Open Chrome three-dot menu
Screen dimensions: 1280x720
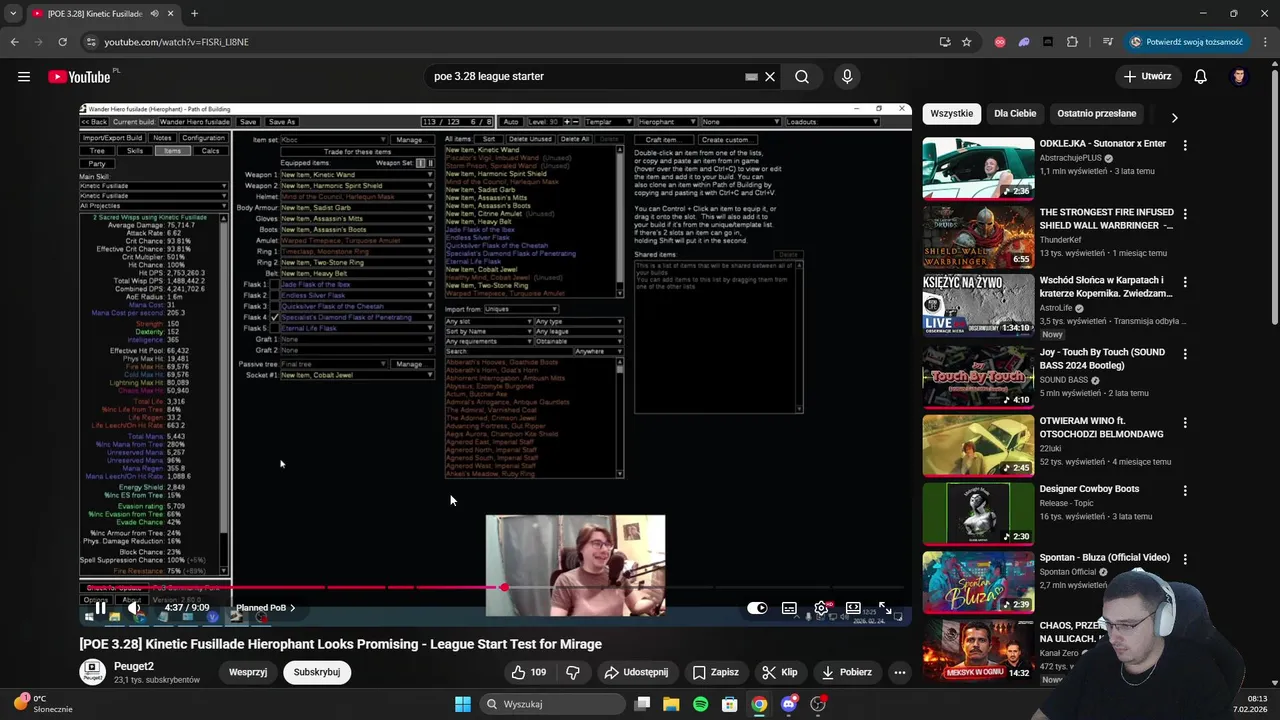pyautogui.click(x=1263, y=42)
